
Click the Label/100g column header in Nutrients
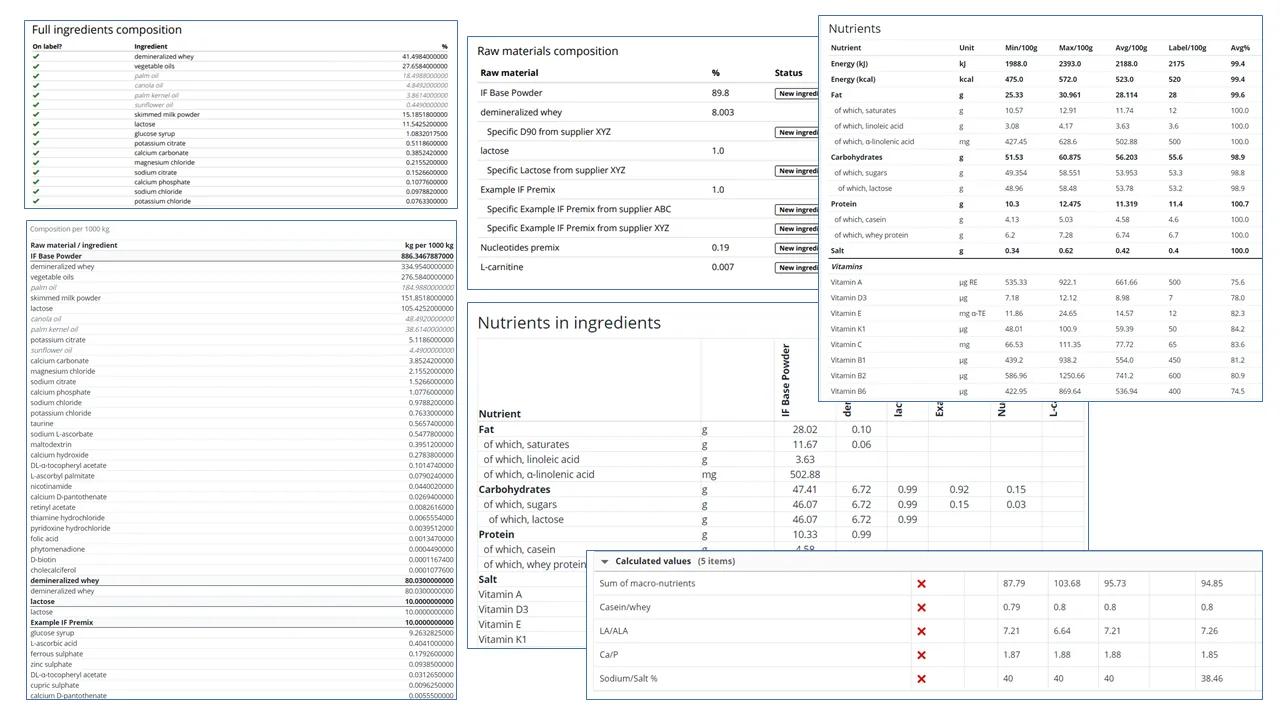1187,48
